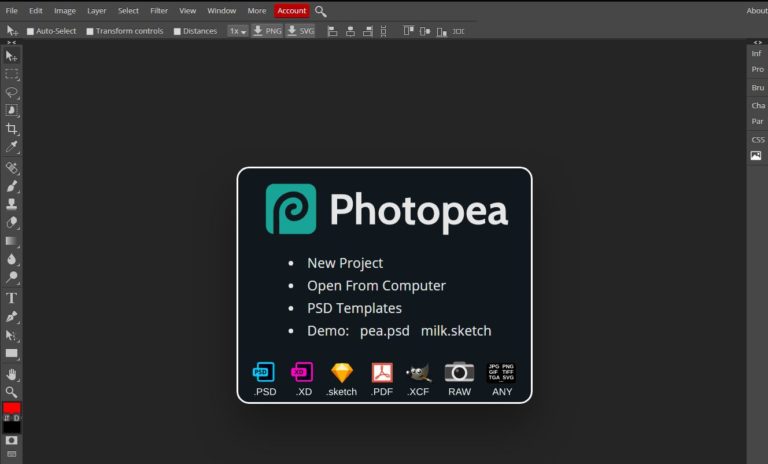Open the Layer menu
Image resolution: width=768 pixels, height=464 pixels.
pos(96,11)
